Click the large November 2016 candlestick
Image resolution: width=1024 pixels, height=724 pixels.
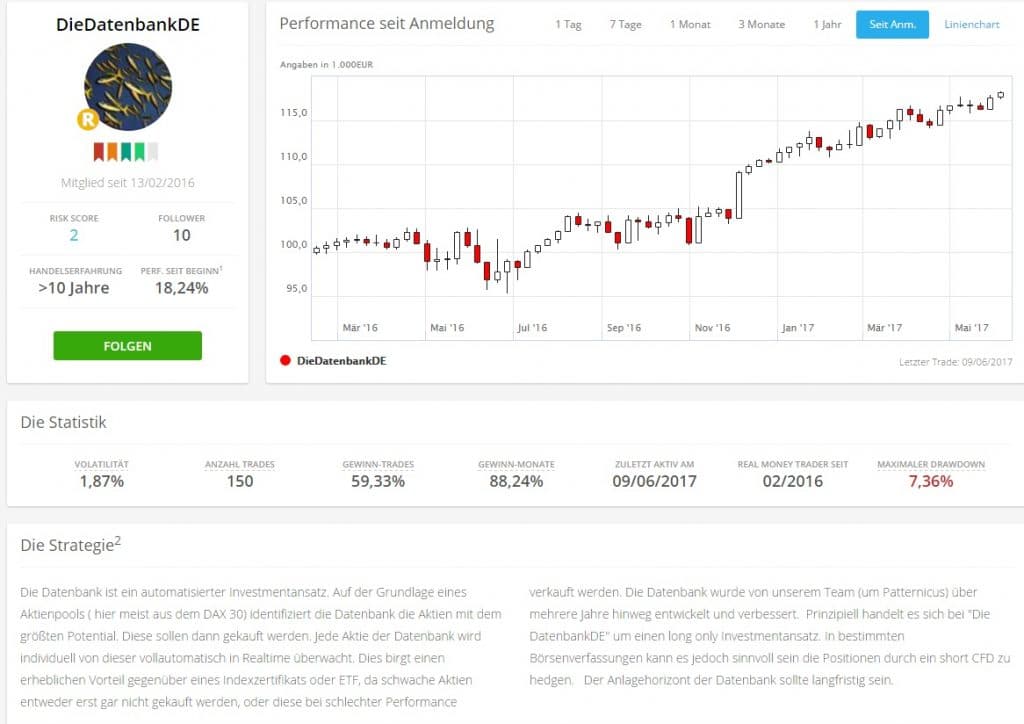[739, 195]
